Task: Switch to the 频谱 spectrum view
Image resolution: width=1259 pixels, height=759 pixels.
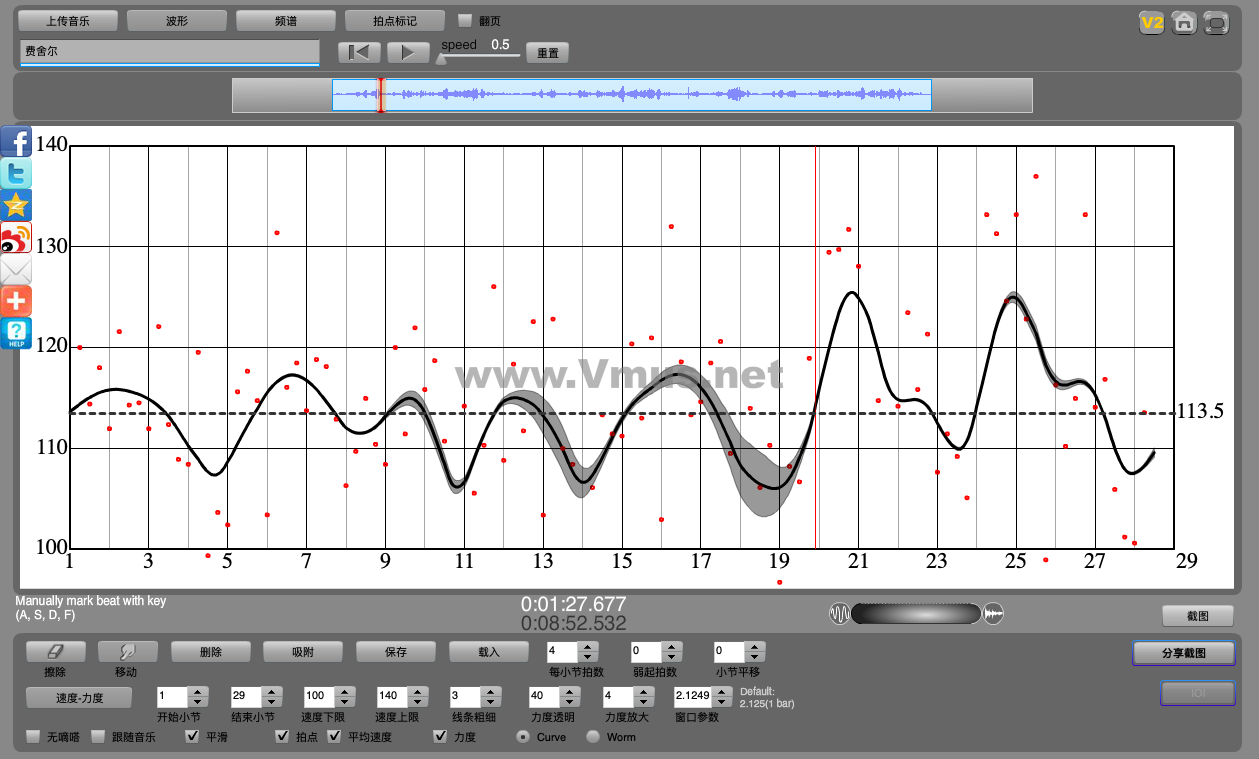Action: [x=286, y=20]
